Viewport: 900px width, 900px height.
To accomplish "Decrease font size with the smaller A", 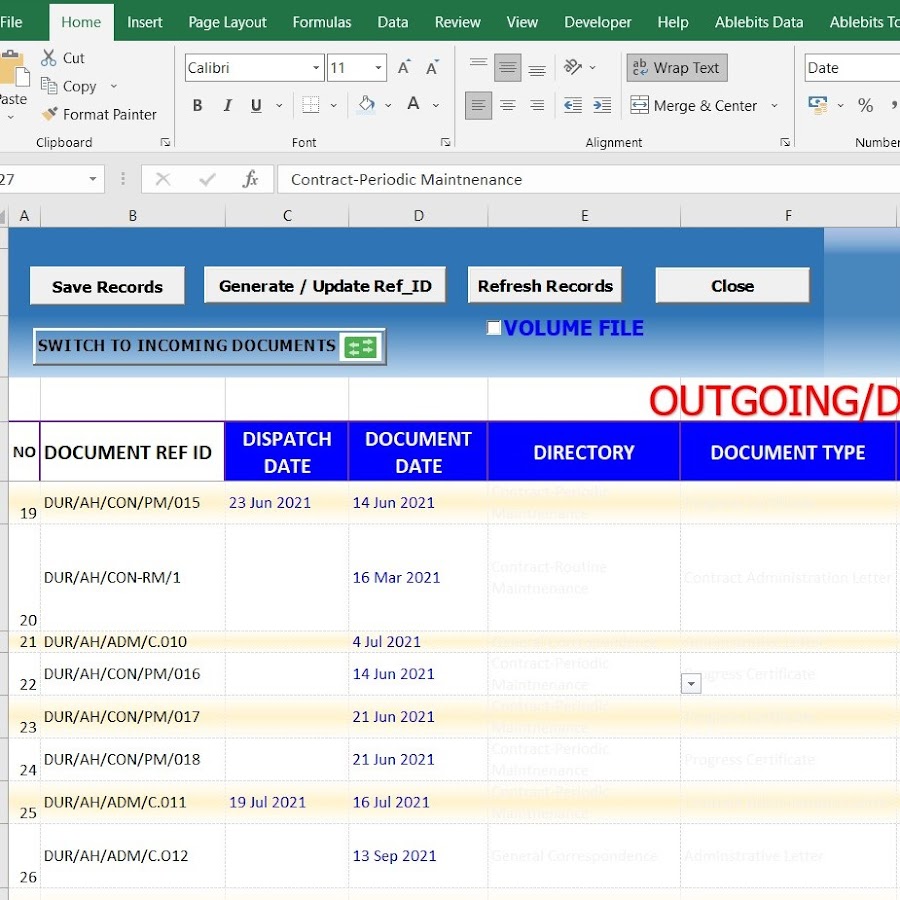I will click(432, 68).
